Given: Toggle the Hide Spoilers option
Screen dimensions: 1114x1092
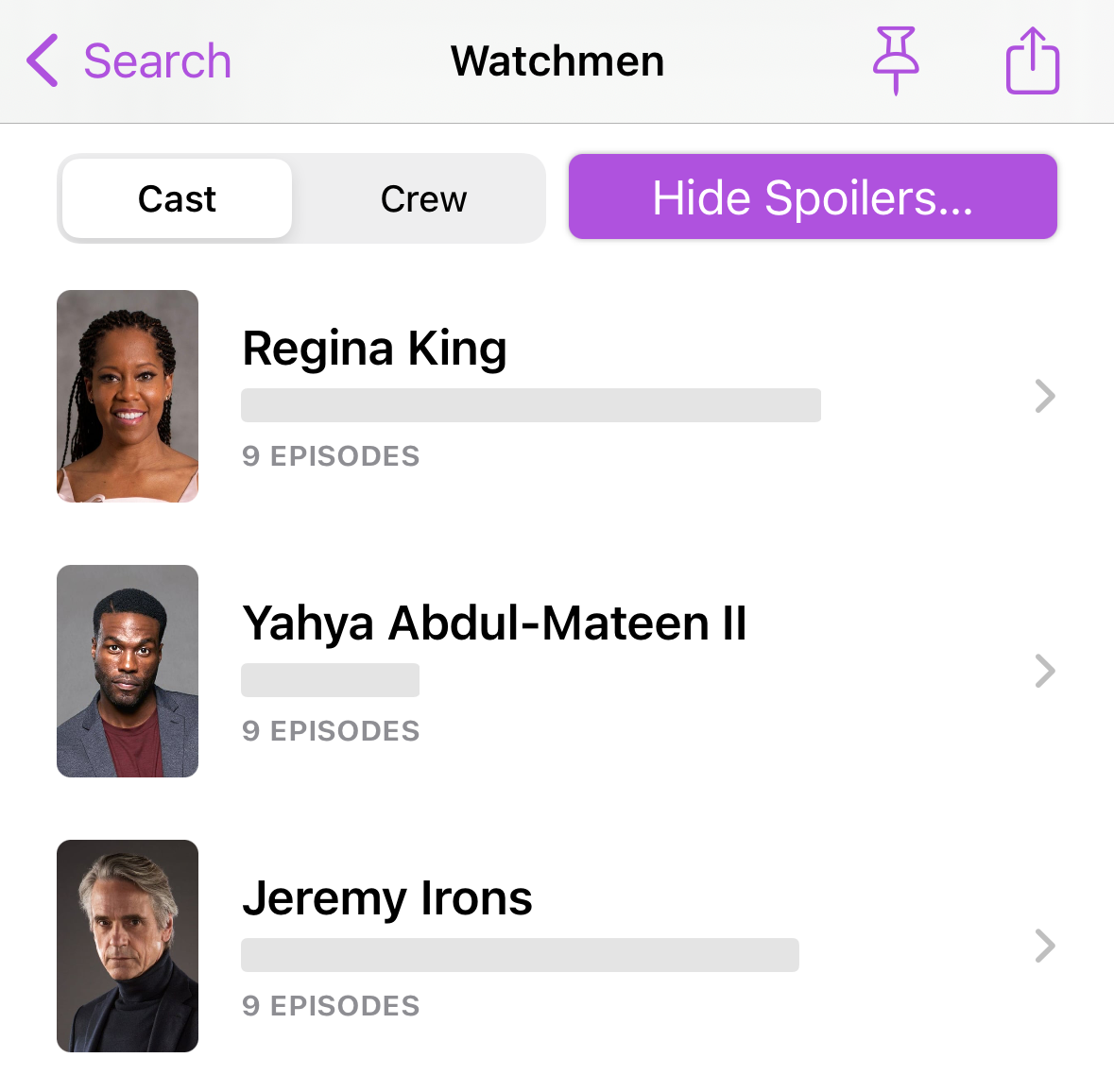Looking at the screenshot, I should pos(812,197).
